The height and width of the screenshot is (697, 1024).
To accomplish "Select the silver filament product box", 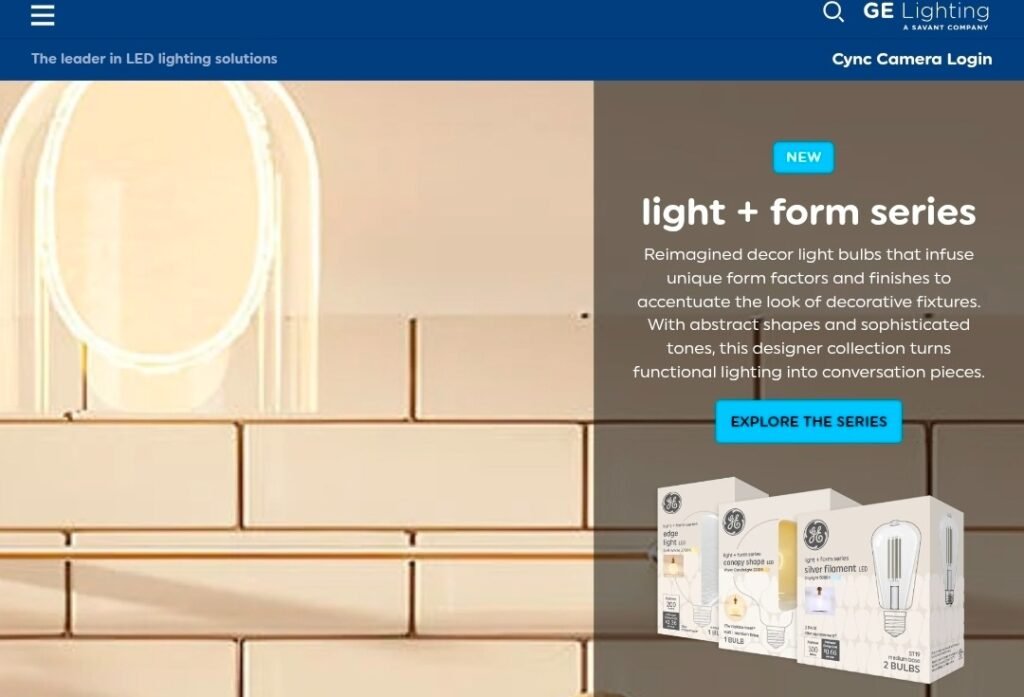I will click(x=878, y=589).
